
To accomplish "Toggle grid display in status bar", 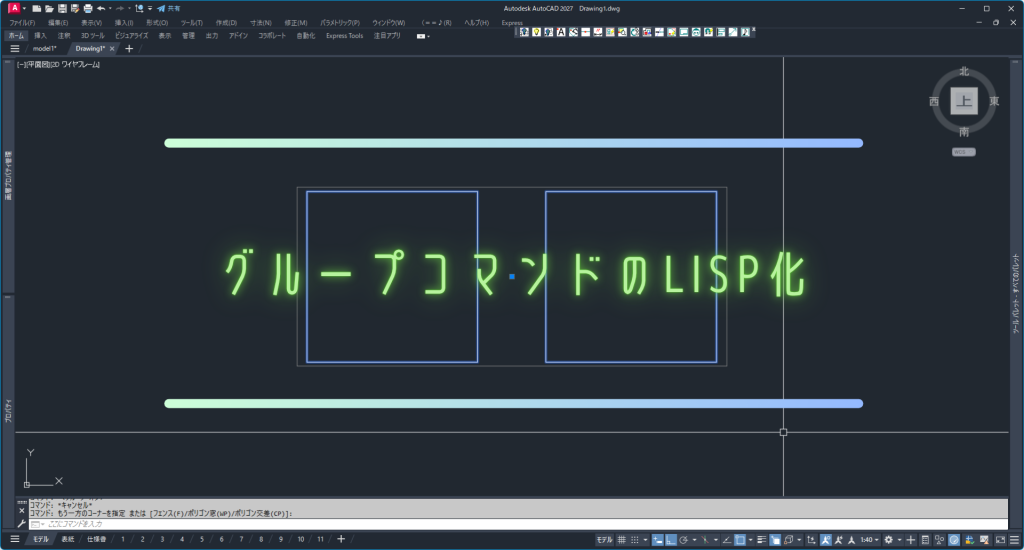I will tap(622, 539).
